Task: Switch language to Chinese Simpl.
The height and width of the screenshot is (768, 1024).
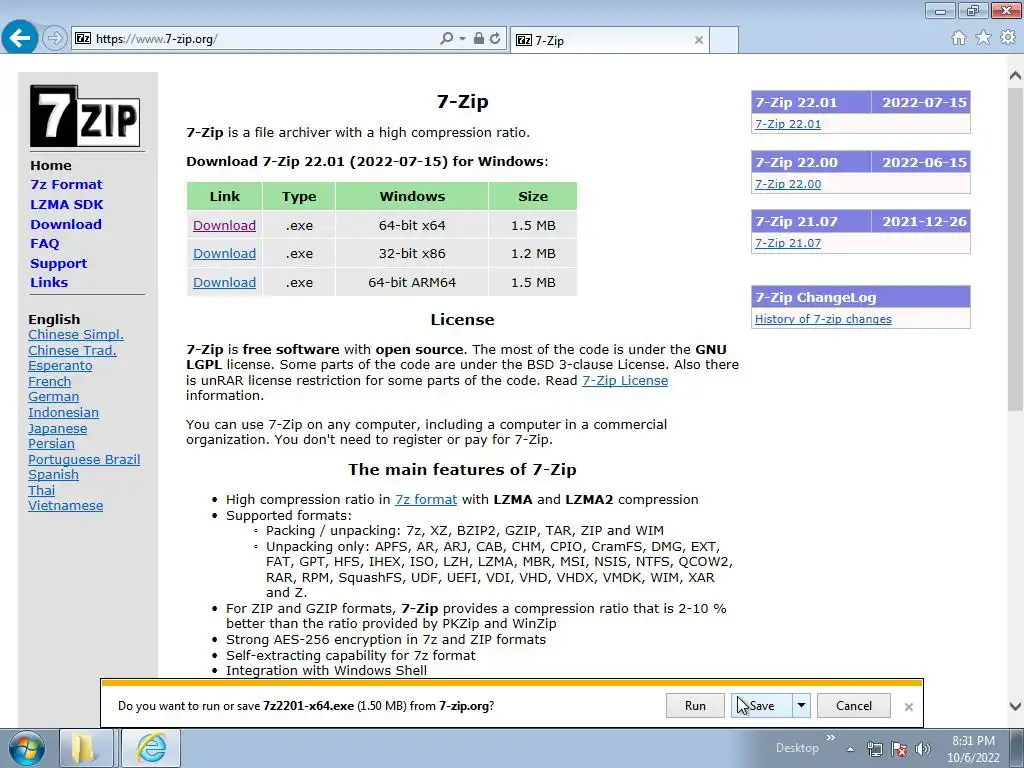Action: click(76, 334)
